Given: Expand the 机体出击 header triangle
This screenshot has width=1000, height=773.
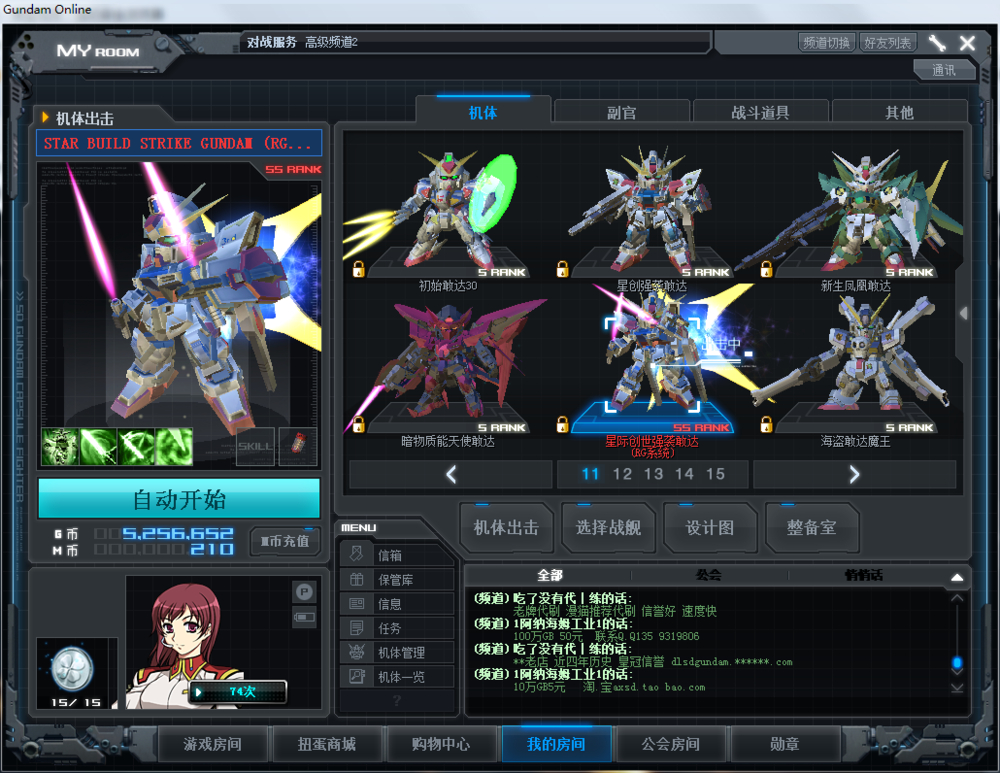Looking at the screenshot, I should point(45,117).
